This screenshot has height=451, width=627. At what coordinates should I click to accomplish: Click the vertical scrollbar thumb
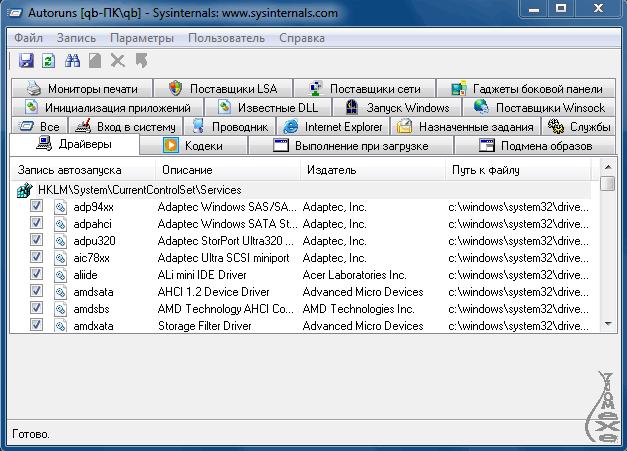[x=608, y=184]
